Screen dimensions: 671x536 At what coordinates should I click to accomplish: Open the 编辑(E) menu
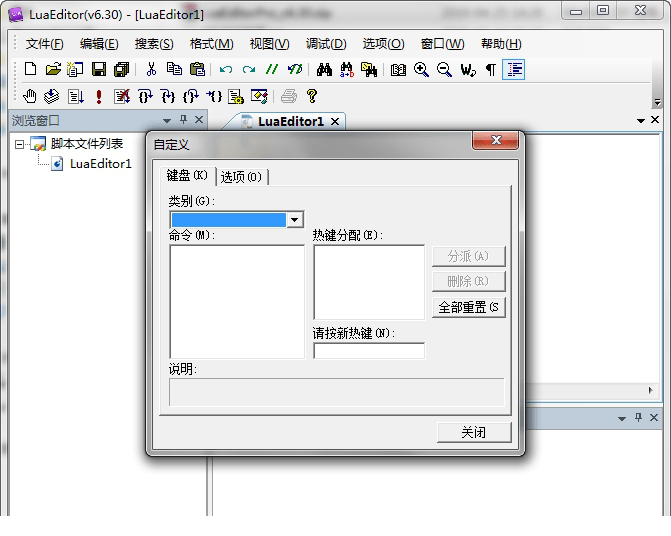(x=99, y=44)
